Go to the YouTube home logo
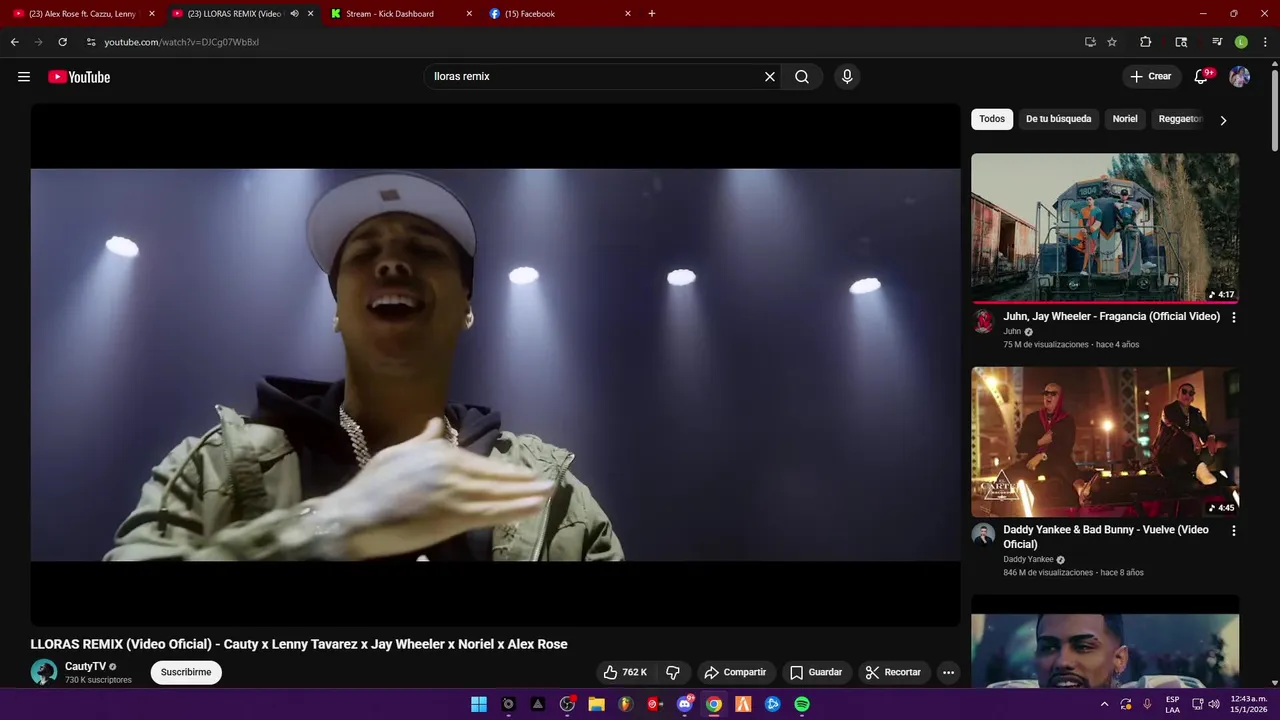The image size is (1280, 720). pos(79,77)
